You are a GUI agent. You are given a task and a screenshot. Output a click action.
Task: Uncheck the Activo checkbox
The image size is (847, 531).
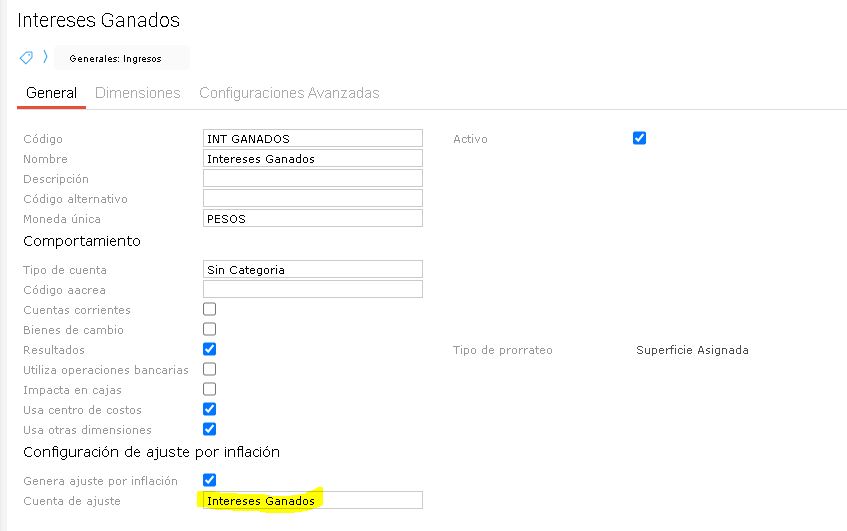click(640, 138)
